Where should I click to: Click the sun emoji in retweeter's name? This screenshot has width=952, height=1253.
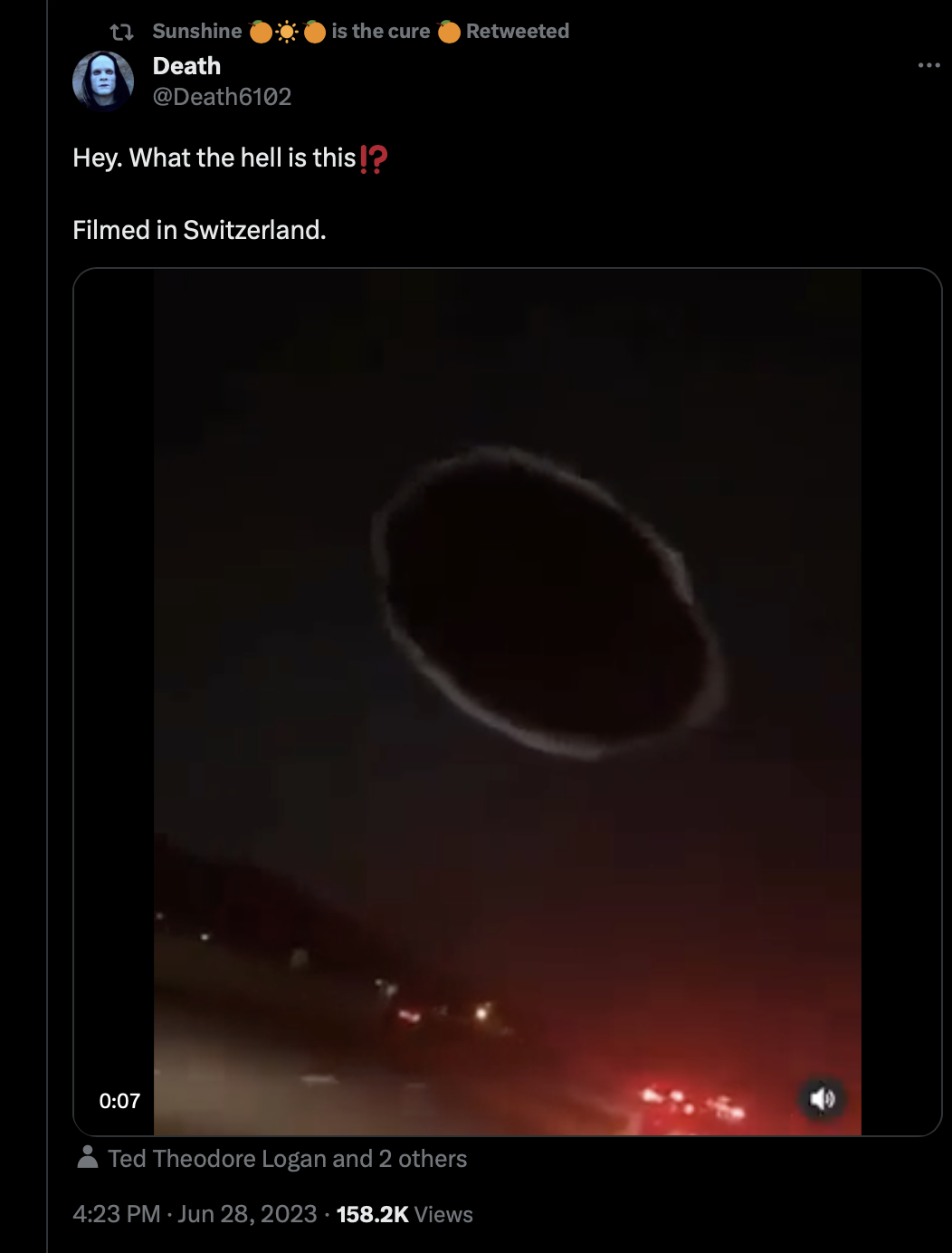(287, 32)
